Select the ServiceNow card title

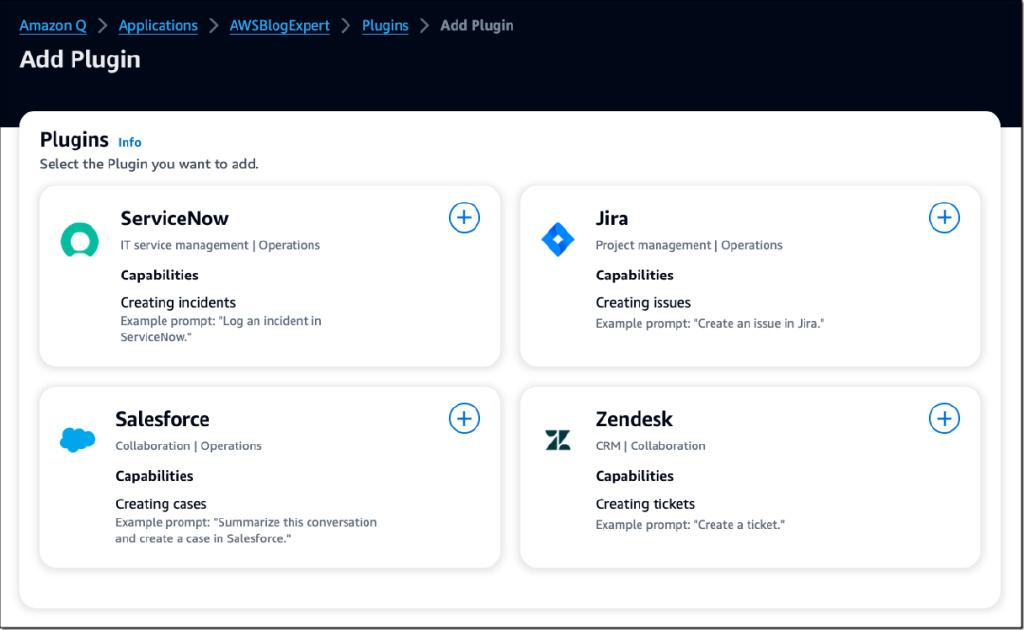pos(174,218)
